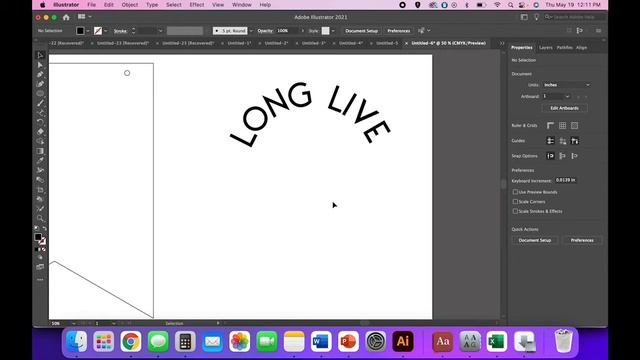Select the Eraser tool

tap(40, 131)
